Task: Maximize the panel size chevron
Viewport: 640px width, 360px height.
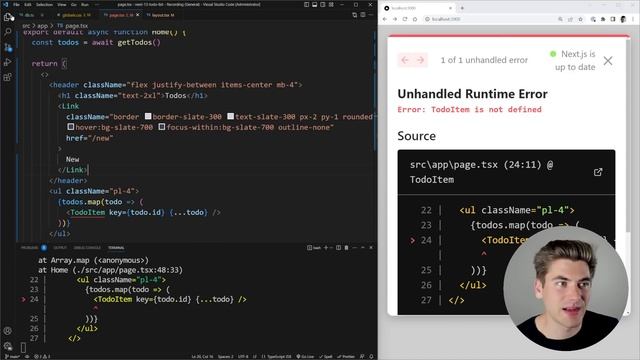Action: (x=362, y=247)
